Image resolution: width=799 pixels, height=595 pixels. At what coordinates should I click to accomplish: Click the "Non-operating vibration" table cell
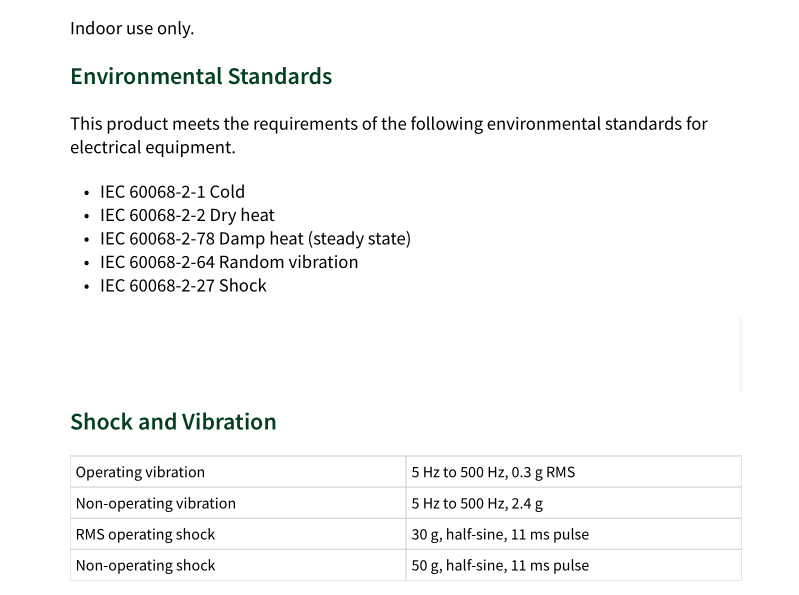click(x=156, y=503)
